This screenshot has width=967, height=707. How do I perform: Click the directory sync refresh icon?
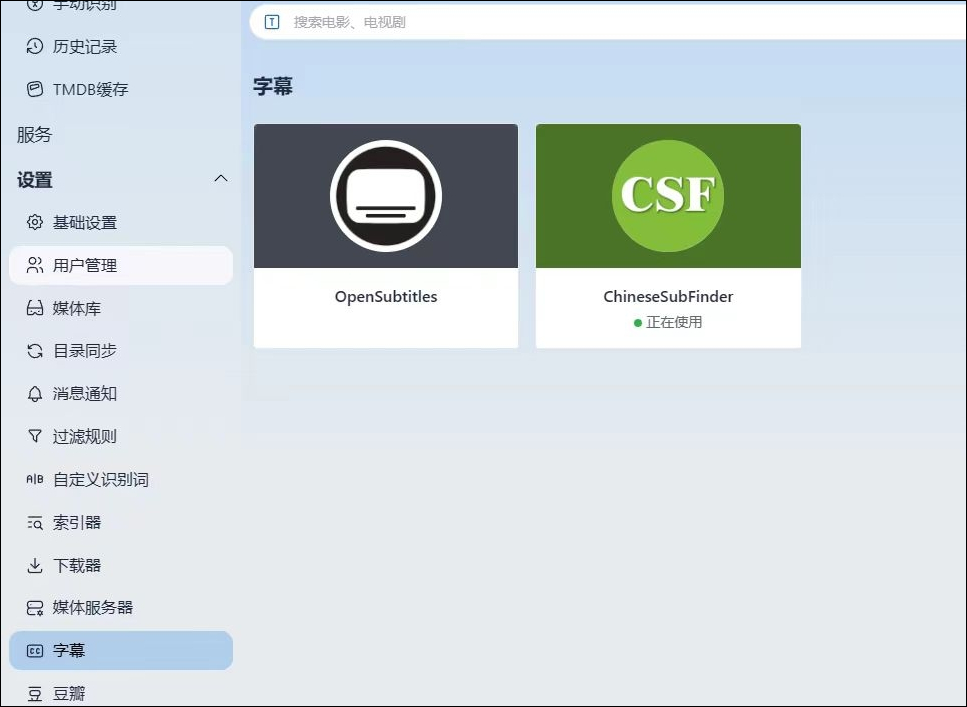coord(34,351)
